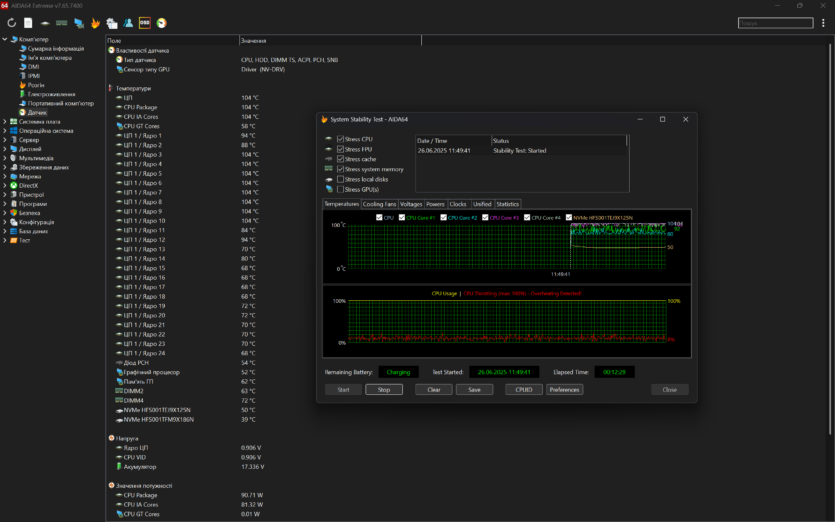Viewport: 835px width, 522px height.
Task: Click the monitor diagnostics toolbar icon
Action: tap(79, 23)
